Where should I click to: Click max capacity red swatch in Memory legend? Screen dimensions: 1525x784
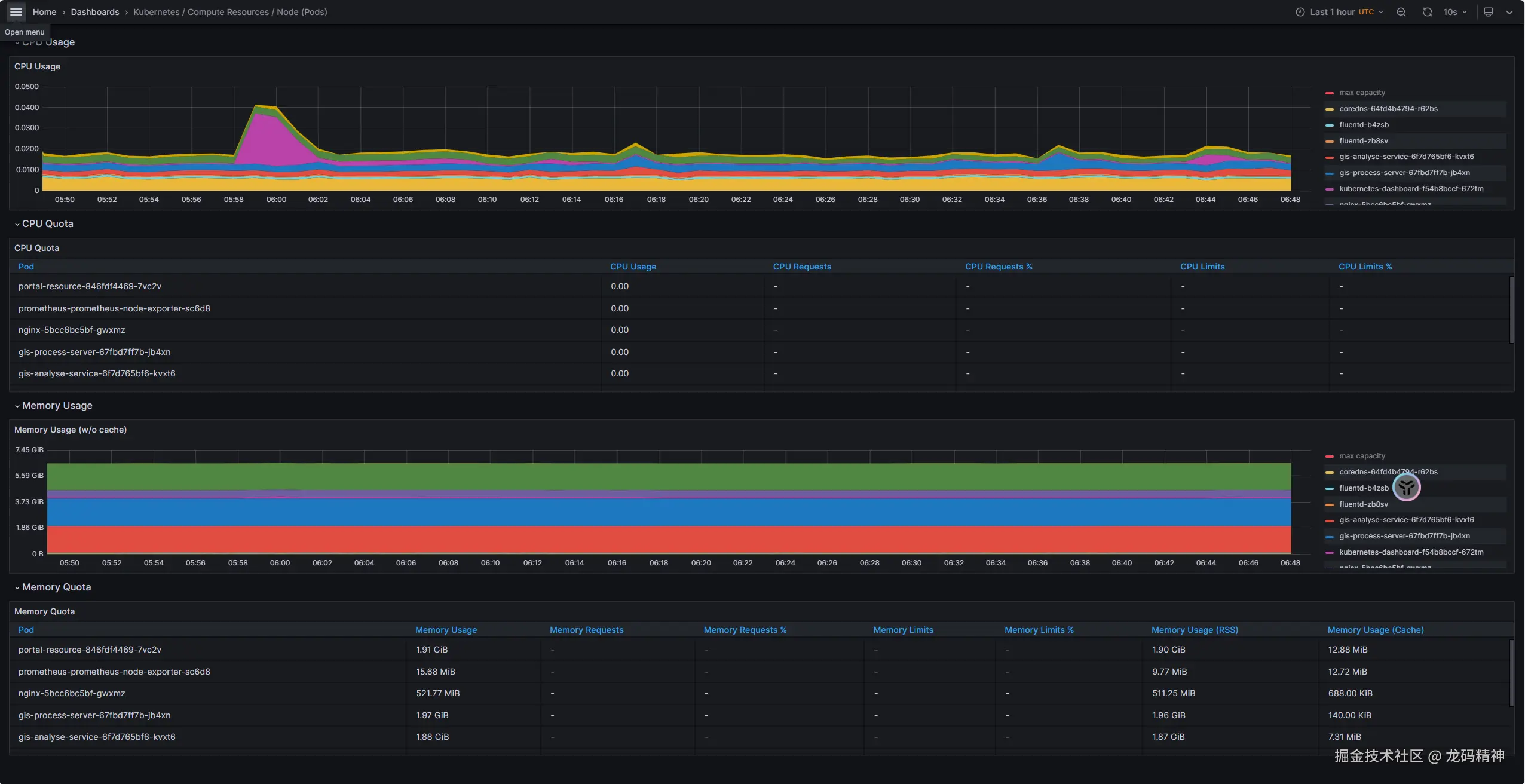(1330, 456)
